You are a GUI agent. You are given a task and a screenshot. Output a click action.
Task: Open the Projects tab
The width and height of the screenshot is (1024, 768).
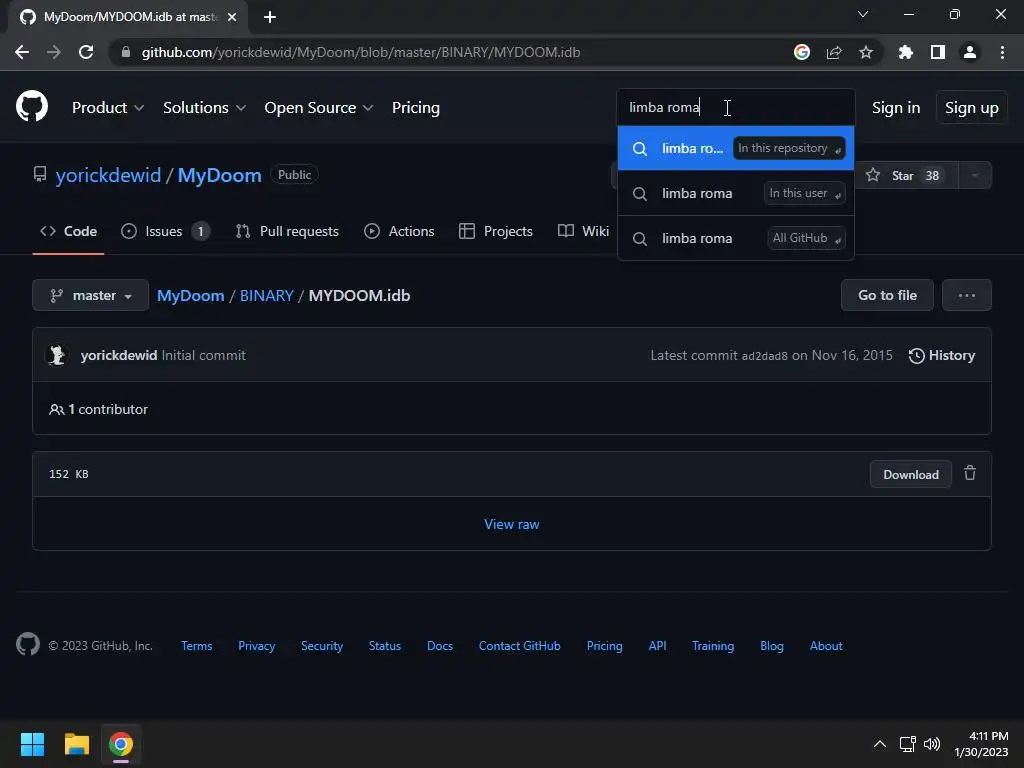coord(496,231)
